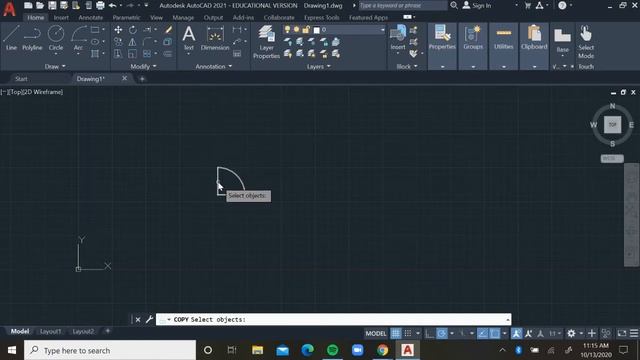
Task: Select the Scale tool
Action: click(133, 54)
